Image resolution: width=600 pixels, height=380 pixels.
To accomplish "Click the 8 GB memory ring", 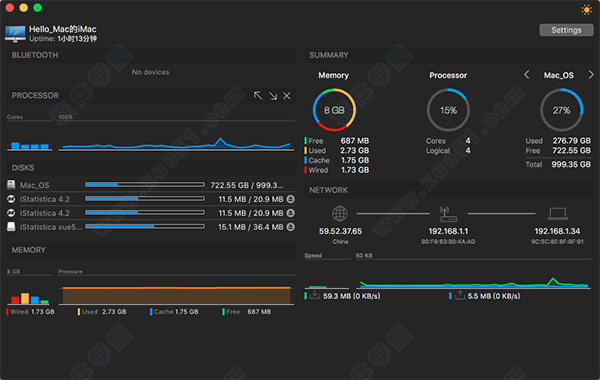I will [334, 110].
